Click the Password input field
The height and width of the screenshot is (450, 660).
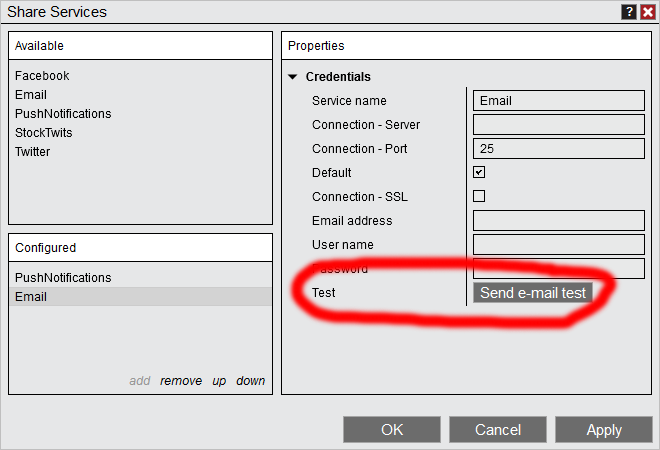click(x=559, y=269)
